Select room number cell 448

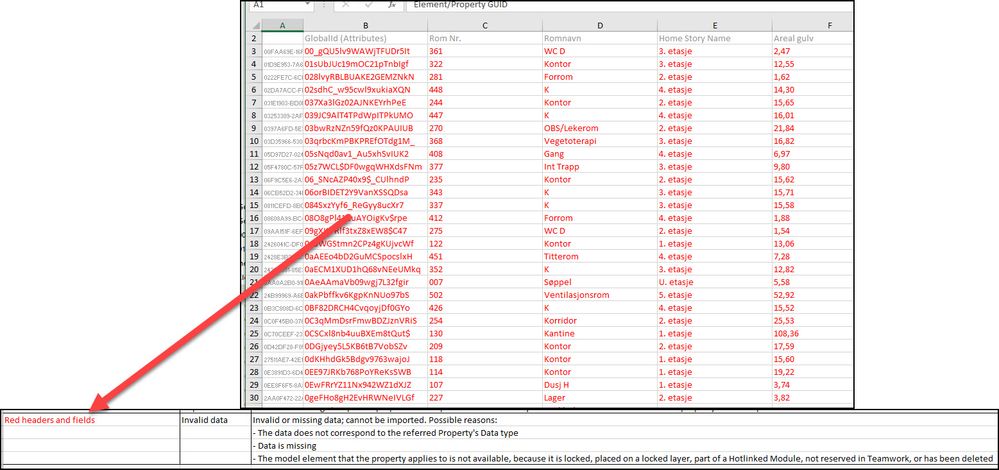(485, 89)
